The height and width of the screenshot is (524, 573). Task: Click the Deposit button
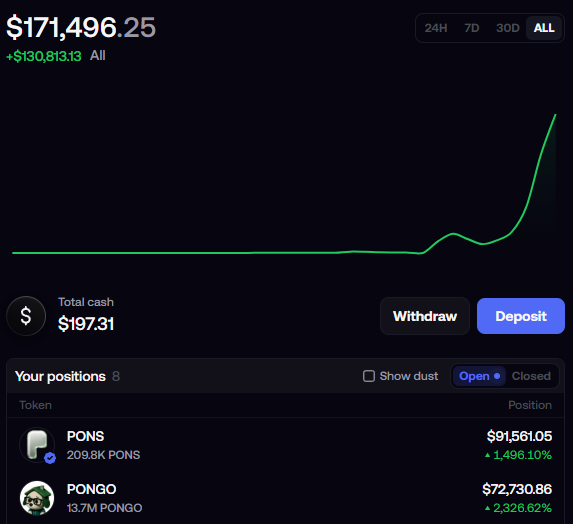(x=521, y=316)
